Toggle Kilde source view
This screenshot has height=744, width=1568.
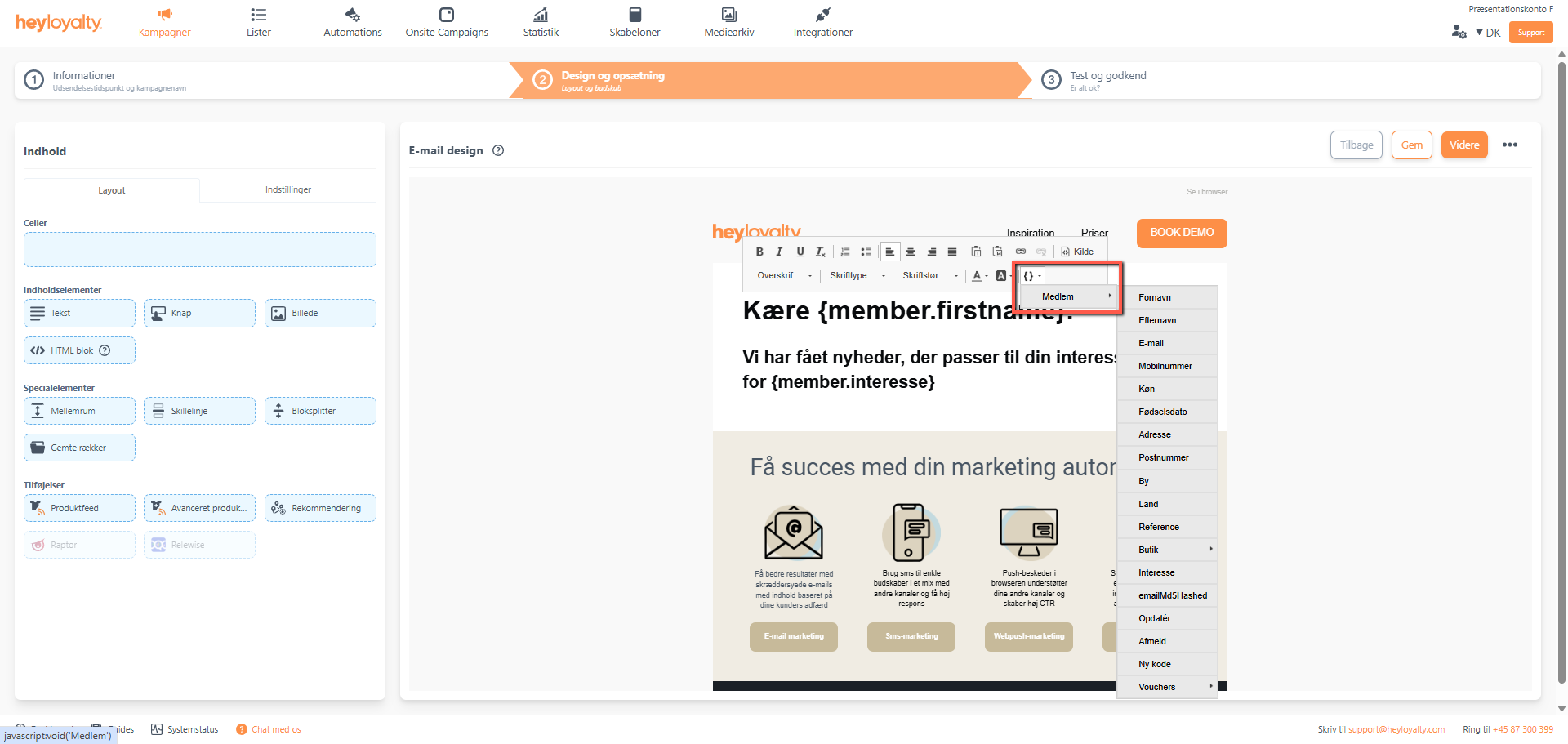pyautogui.click(x=1077, y=252)
